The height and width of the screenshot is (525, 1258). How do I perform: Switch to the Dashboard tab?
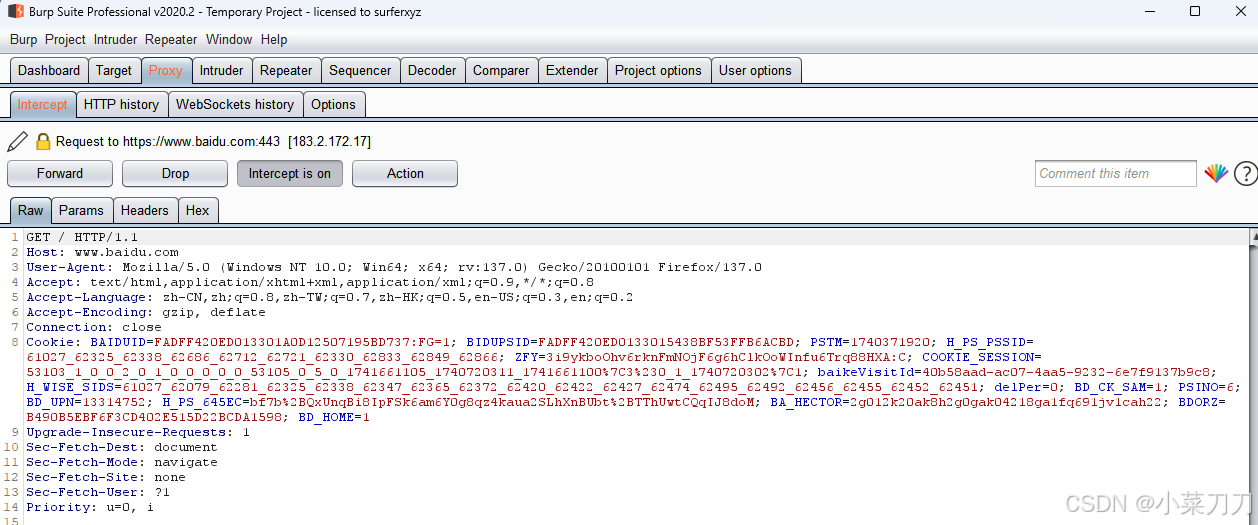point(49,70)
